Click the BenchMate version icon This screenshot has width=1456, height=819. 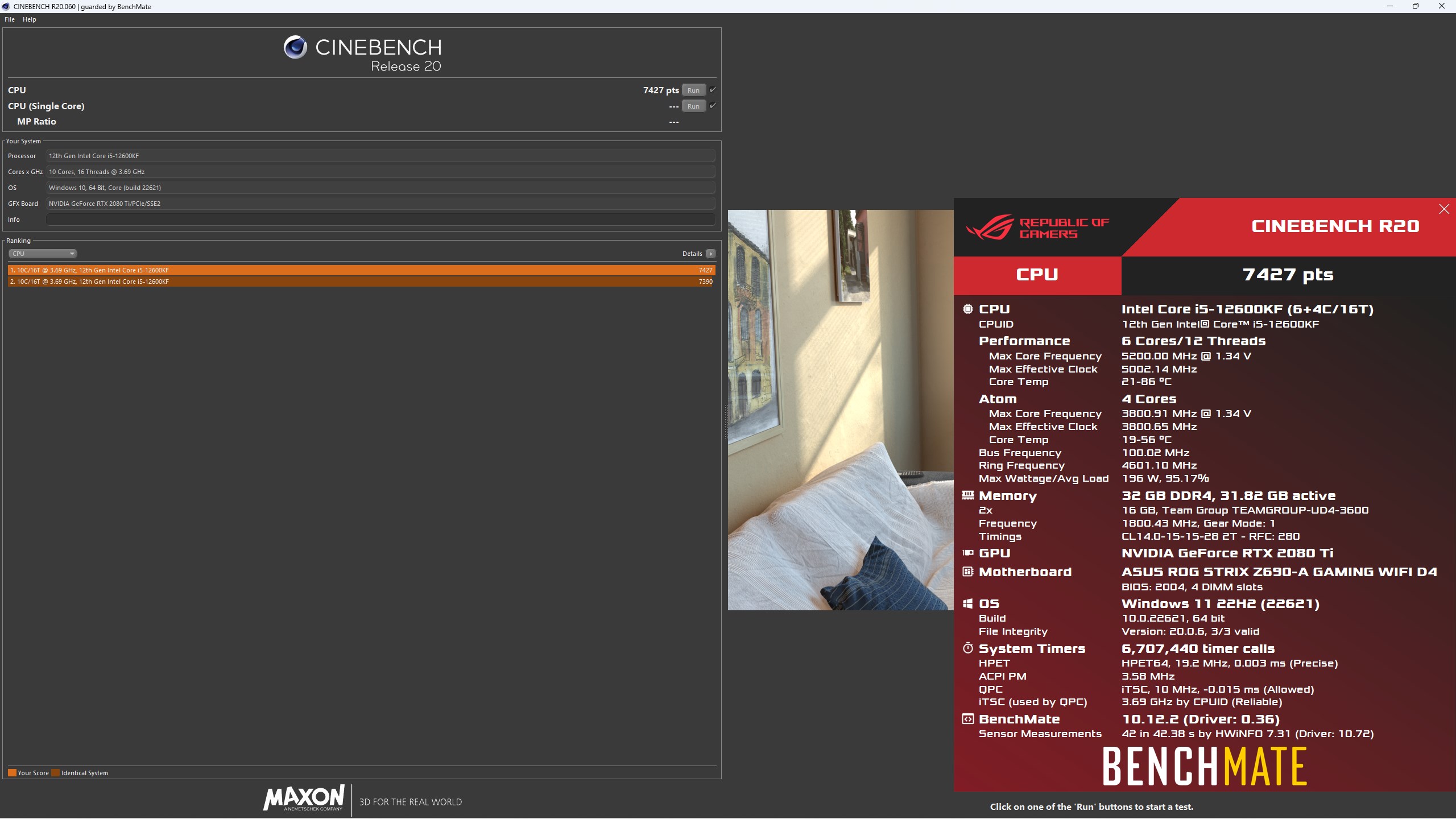tap(967, 719)
